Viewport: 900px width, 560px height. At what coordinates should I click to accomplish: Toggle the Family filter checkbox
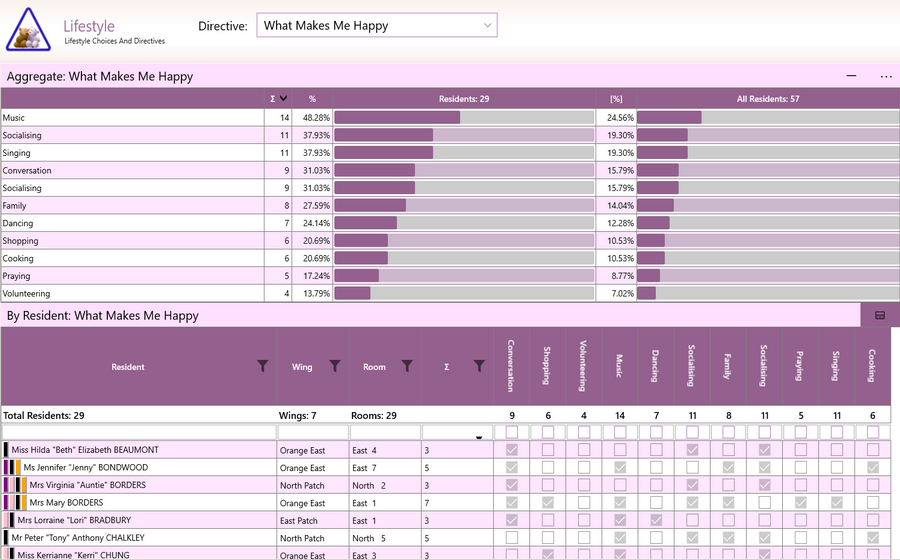pyautogui.click(x=728, y=432)
